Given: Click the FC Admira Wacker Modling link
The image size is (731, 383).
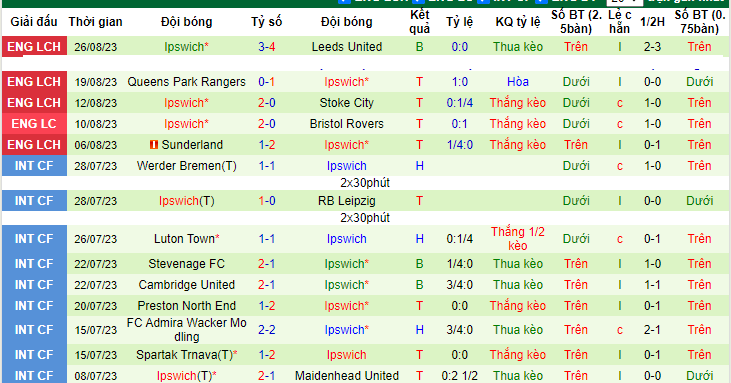Looking at the screenshot, I should [x=186, y=329].
